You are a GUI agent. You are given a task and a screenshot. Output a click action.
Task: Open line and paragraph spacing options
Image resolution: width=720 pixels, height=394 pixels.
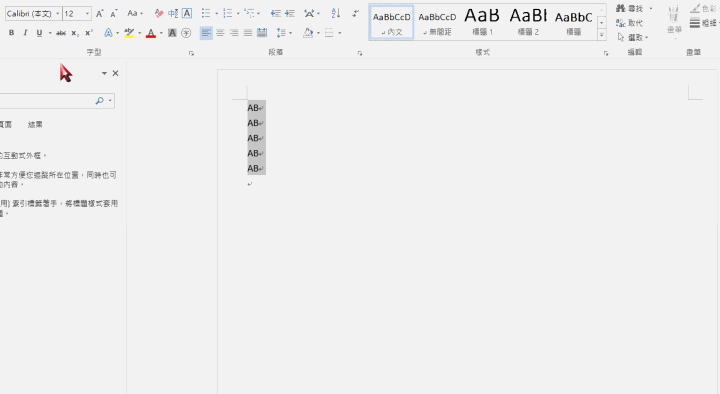pyautogui.click(x=281, y=33)
